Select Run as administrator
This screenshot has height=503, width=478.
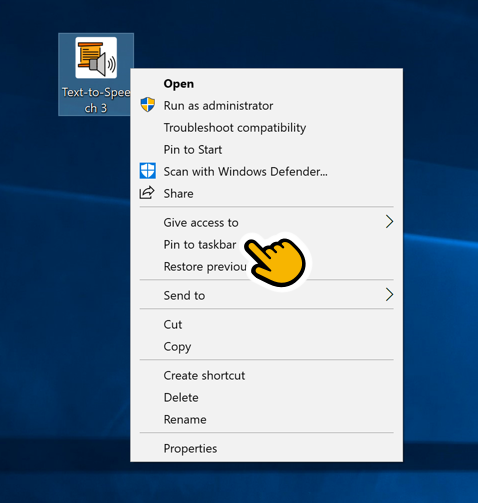coord(266,106)
